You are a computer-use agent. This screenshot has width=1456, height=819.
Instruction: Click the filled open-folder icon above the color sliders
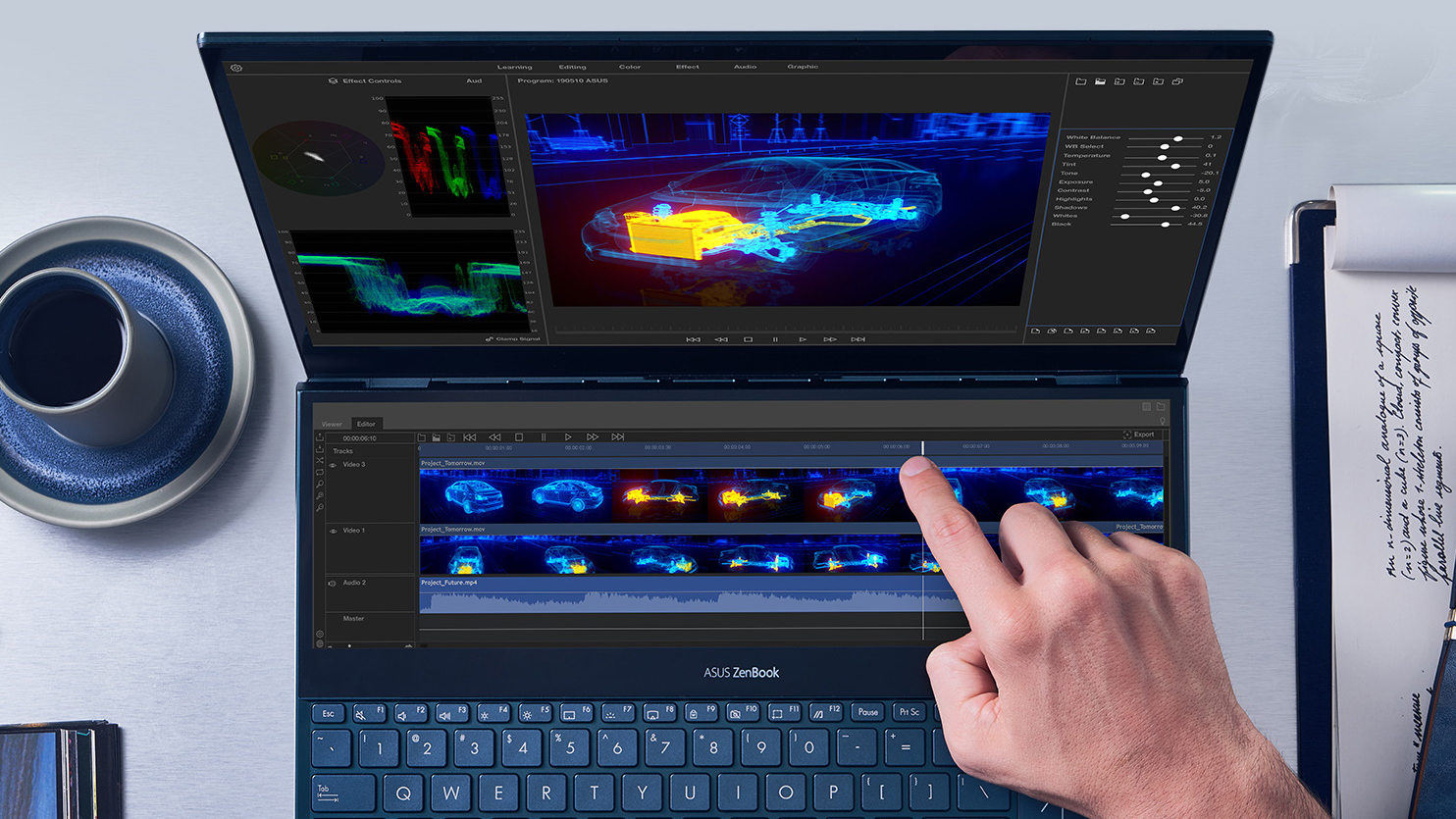point(1100,81)
